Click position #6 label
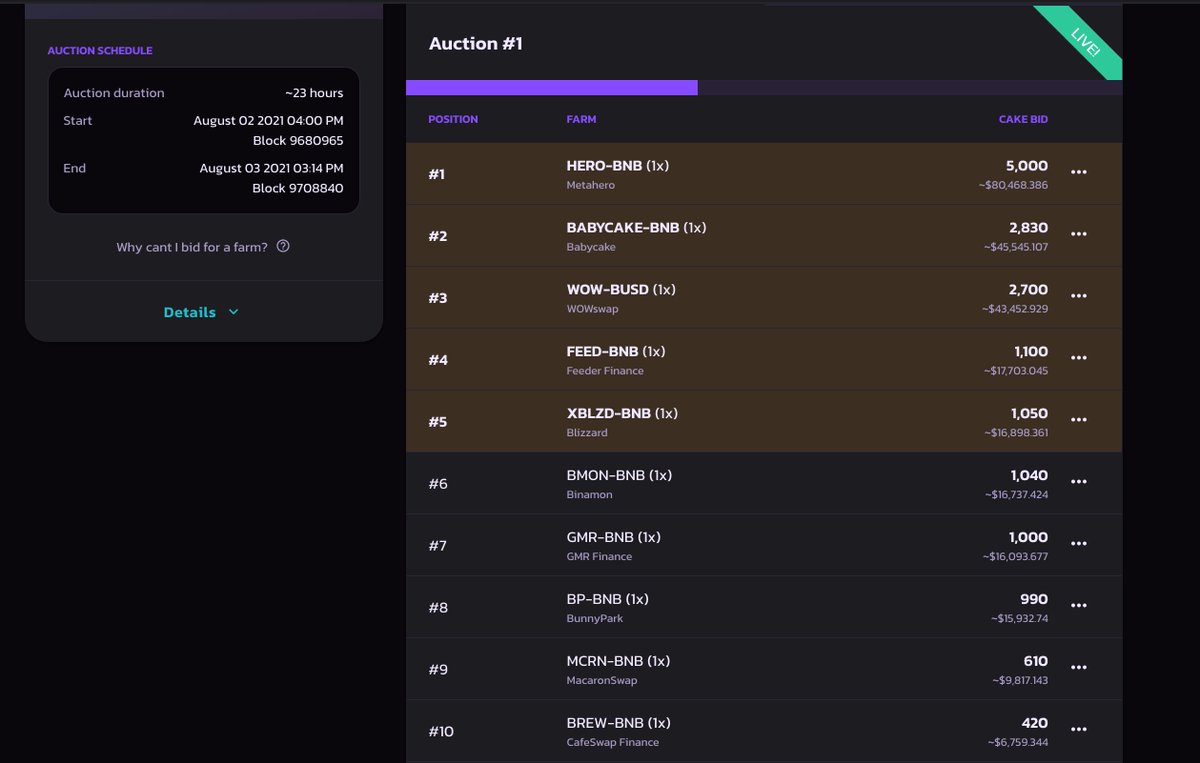 [438, 484]
